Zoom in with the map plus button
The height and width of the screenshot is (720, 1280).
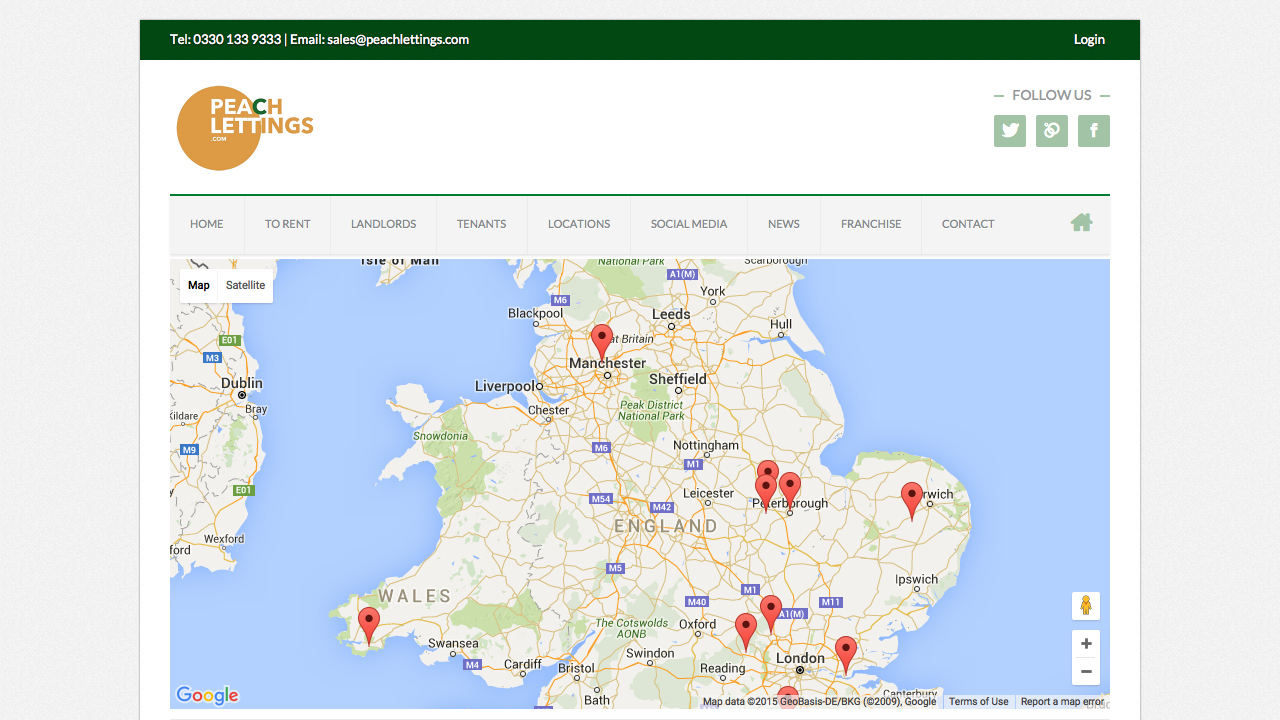(x=1086, y=644)
